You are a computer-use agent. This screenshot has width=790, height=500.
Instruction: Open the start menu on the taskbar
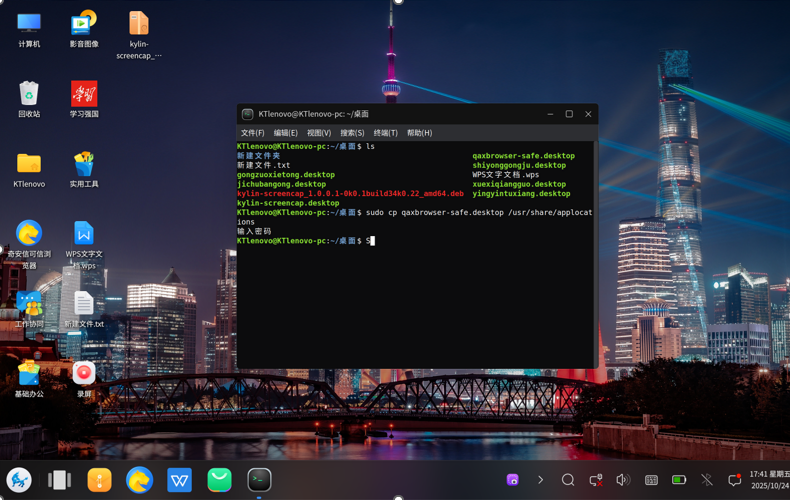tap(19, 480)
